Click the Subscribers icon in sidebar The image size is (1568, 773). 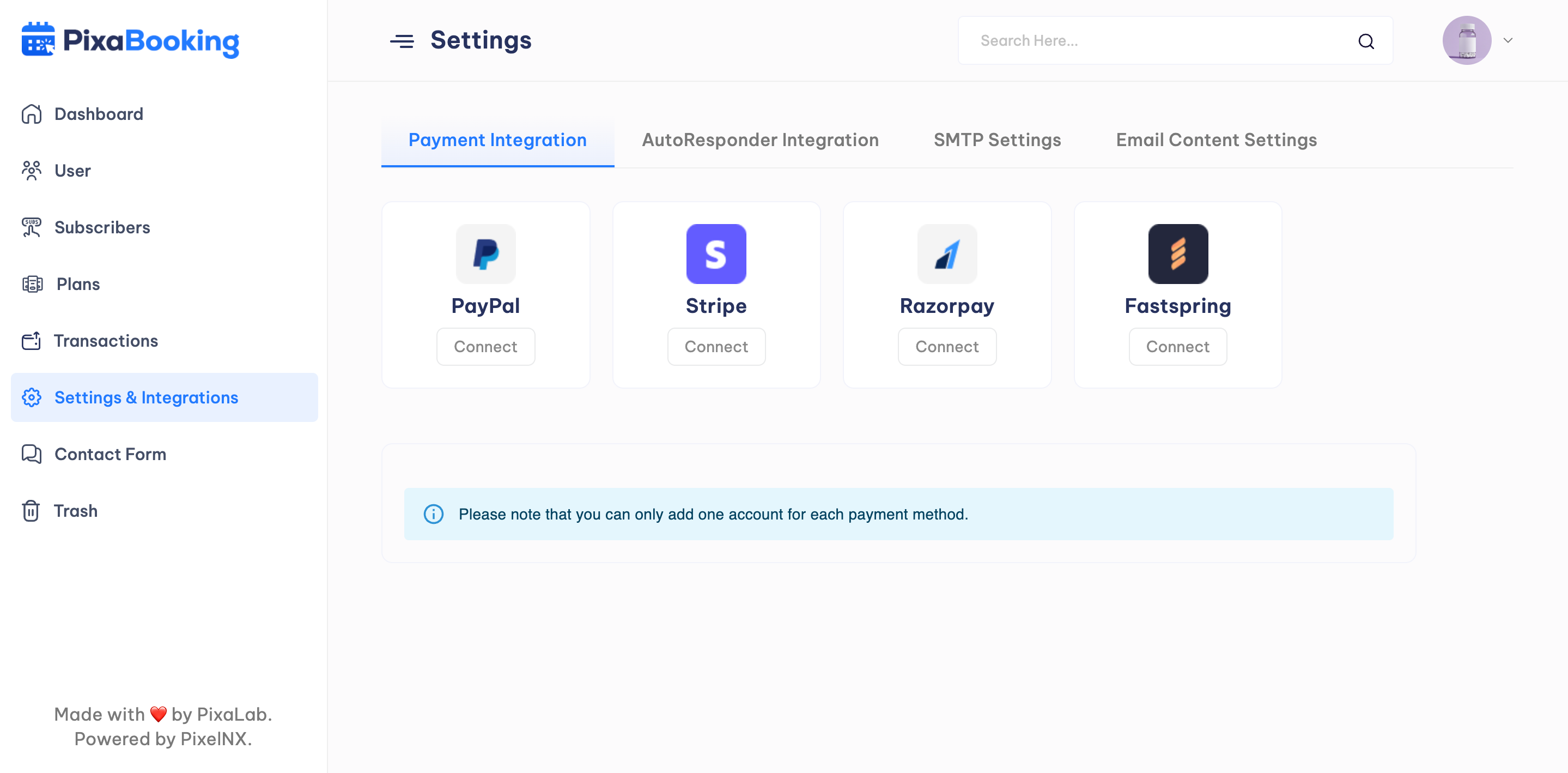[x=32, y=227]
